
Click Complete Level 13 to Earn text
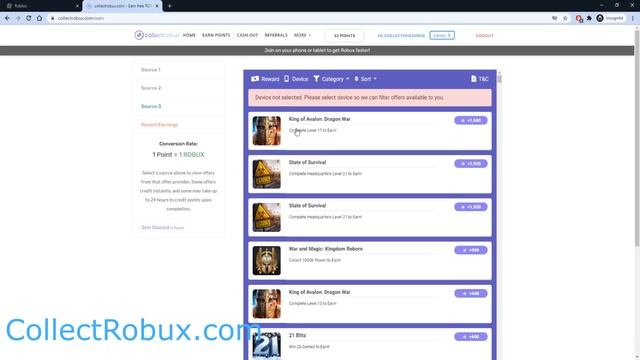click(x=313, y=303)
